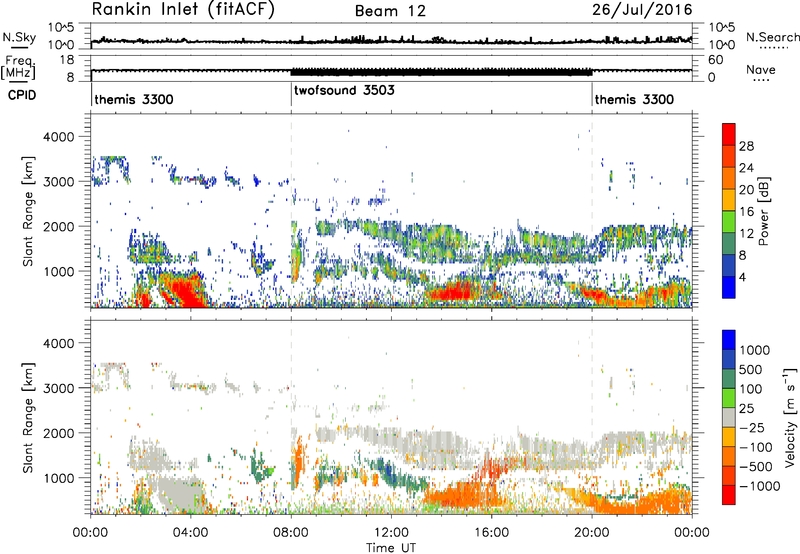Click the thick black twofsound frequency band
Viewport: 800px width, 554px height.
click(x=441, y=72)
